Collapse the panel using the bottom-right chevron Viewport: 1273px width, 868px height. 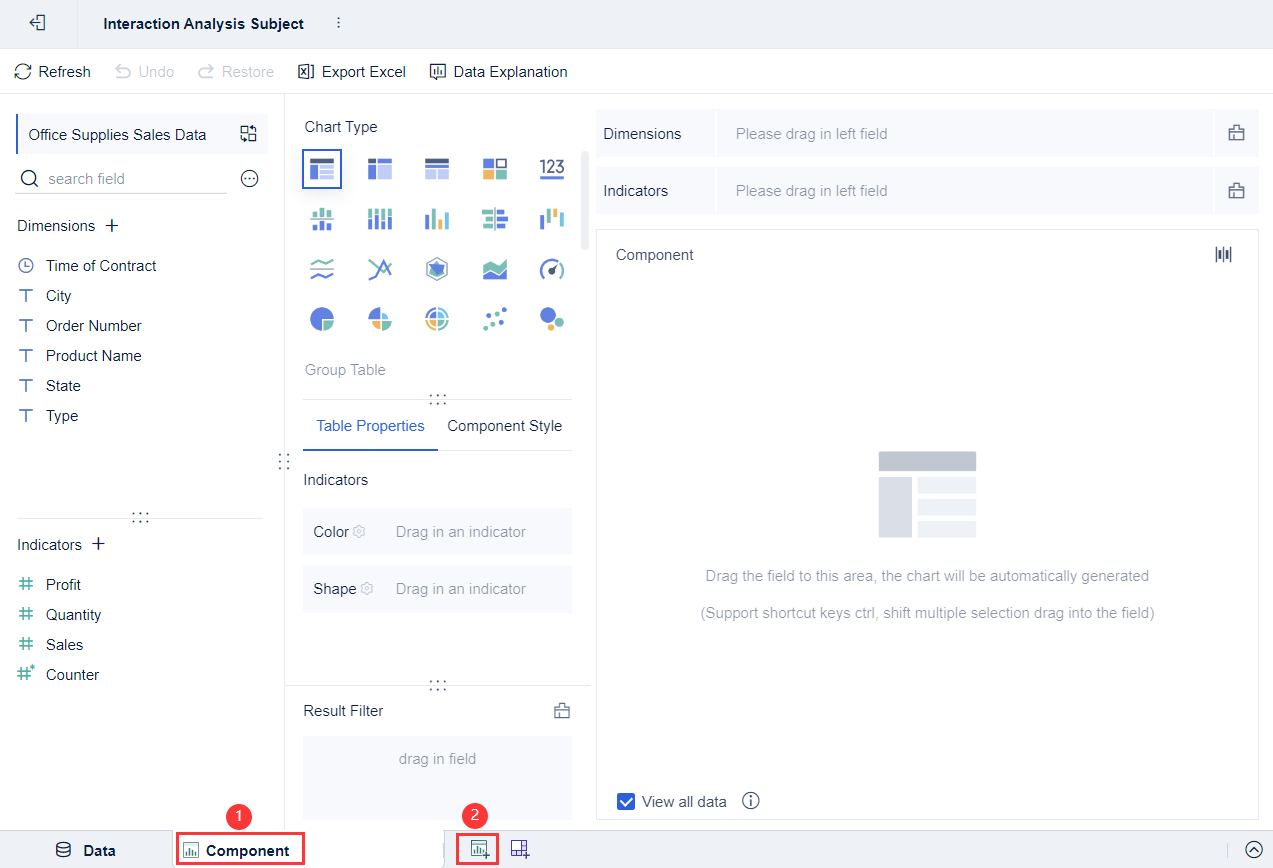click(x=1255, y=848)
